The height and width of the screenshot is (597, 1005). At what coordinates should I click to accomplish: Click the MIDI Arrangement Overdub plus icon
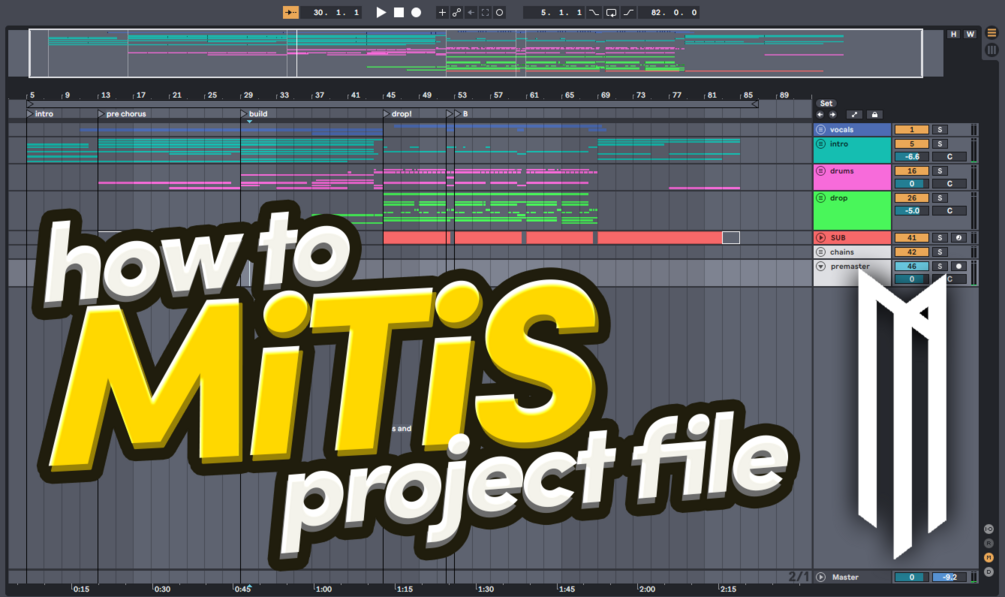click(442, 12)
